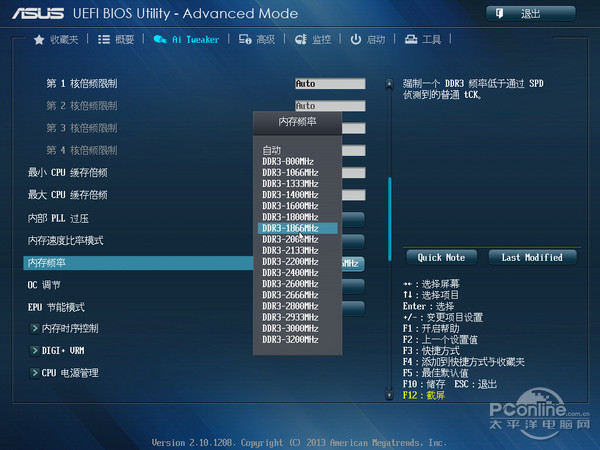The image size is (600, 450).
Task: Click the power icon for 启动 boot
Action: [355, 39]
